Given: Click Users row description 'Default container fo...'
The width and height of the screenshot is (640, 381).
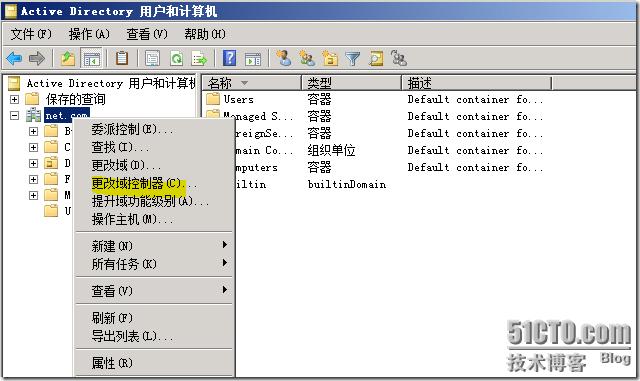Looking at the screenshot, I should 475,99.
